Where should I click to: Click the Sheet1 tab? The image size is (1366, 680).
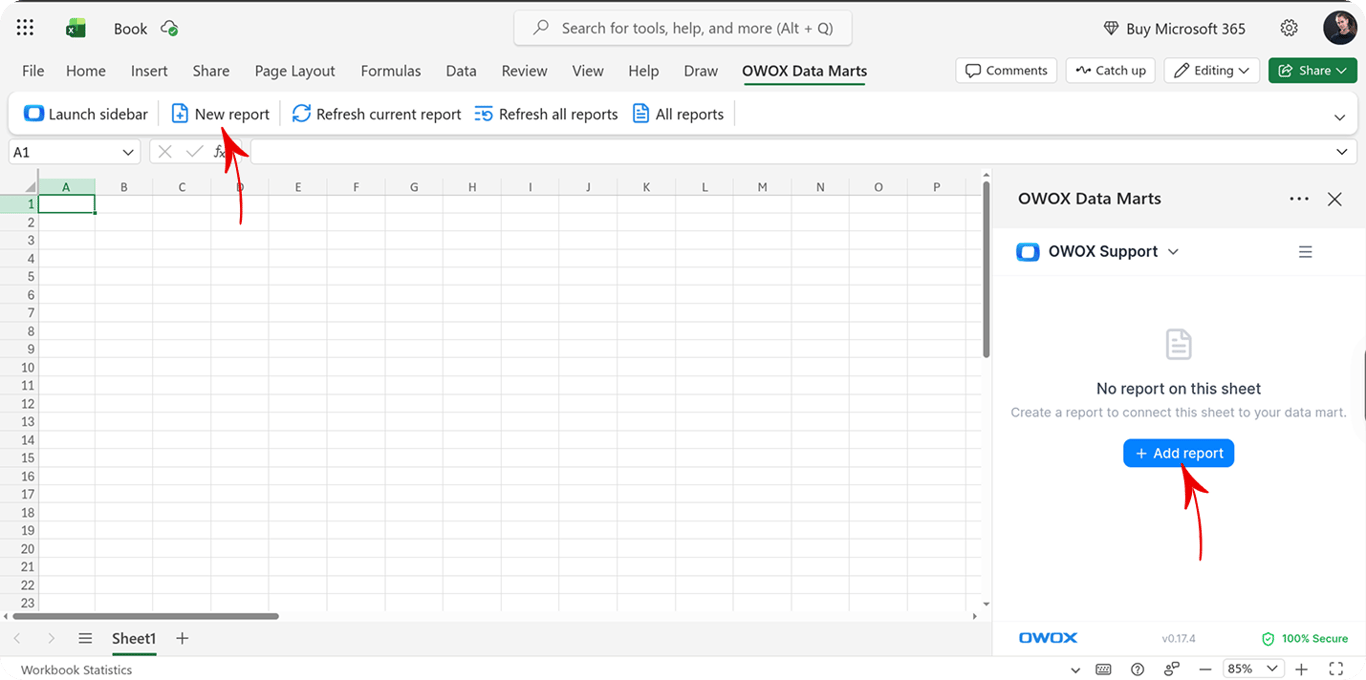click(x=134, y=638)
